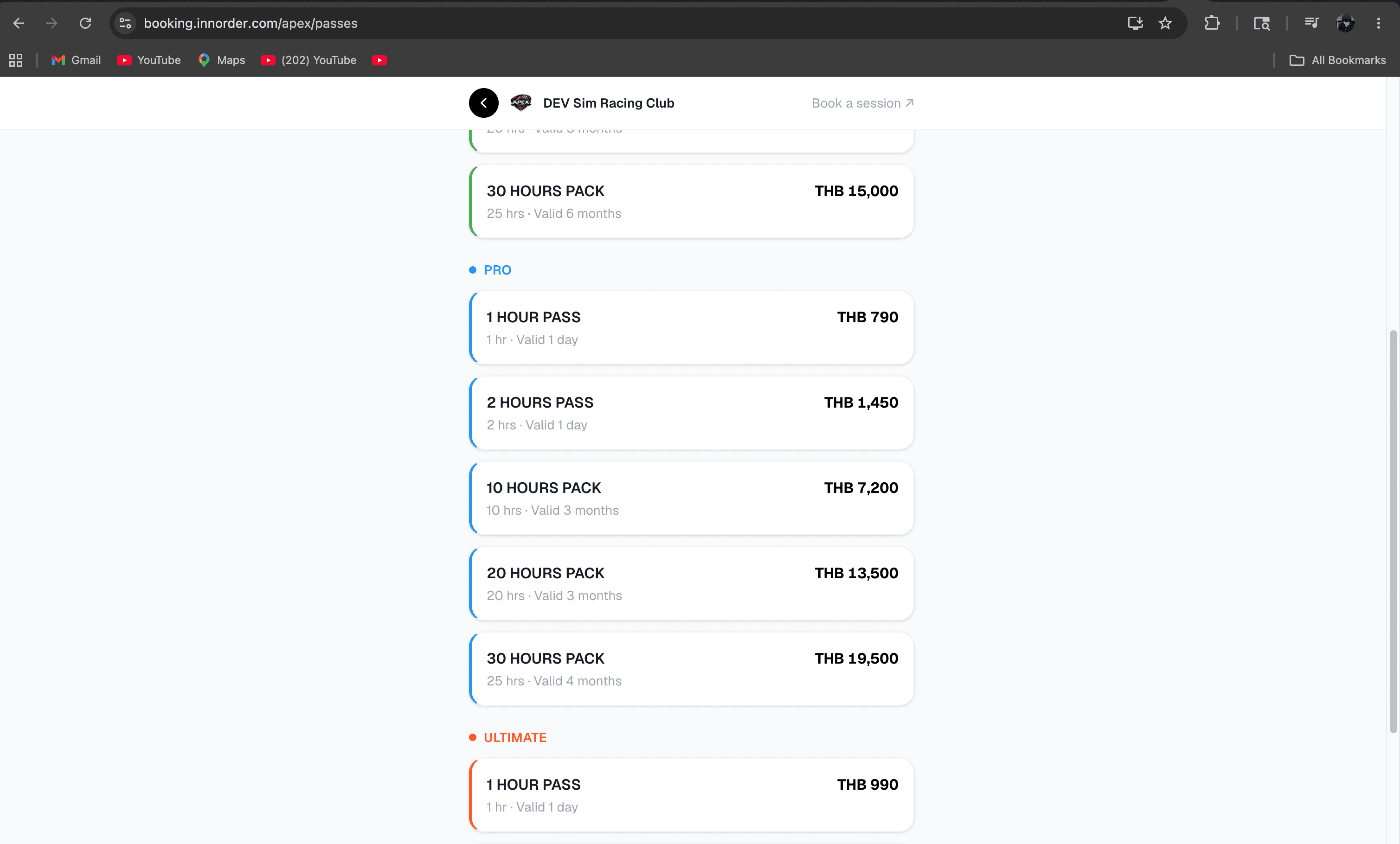
Task: Open the media controls icon
Action: [x=1311, y=23]
